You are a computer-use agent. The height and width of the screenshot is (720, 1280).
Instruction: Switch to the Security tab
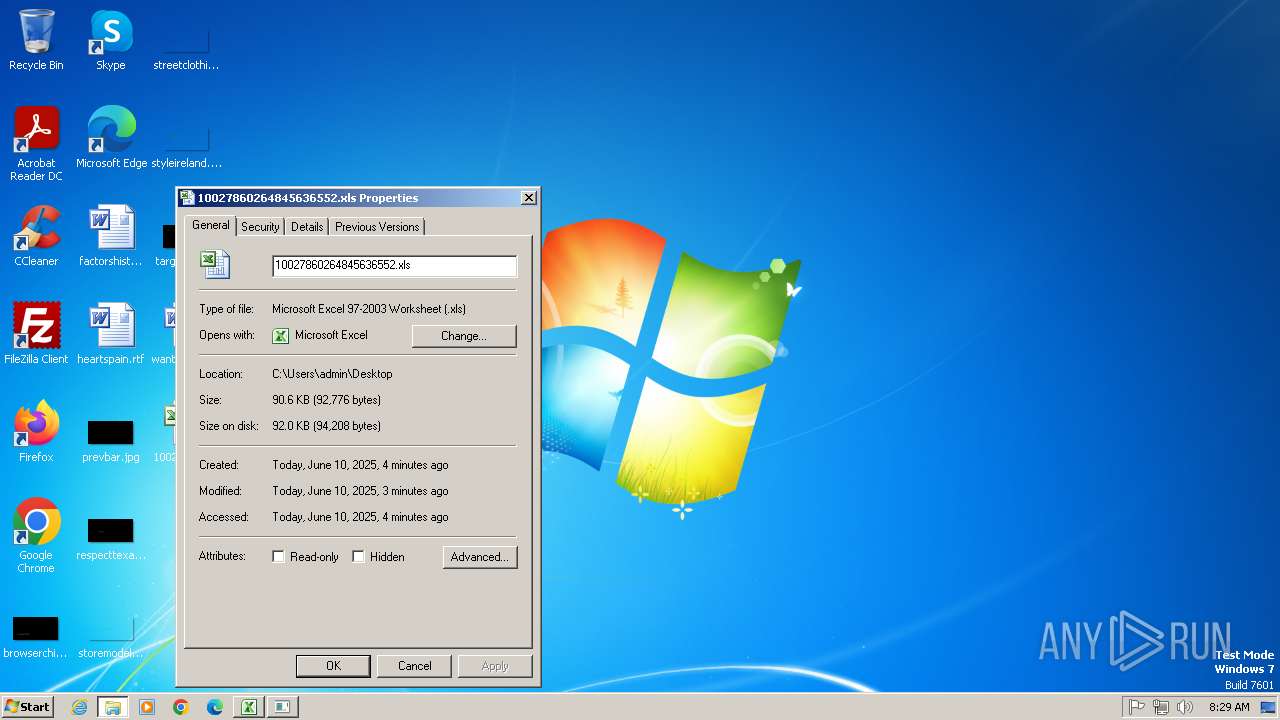[260, 227]
